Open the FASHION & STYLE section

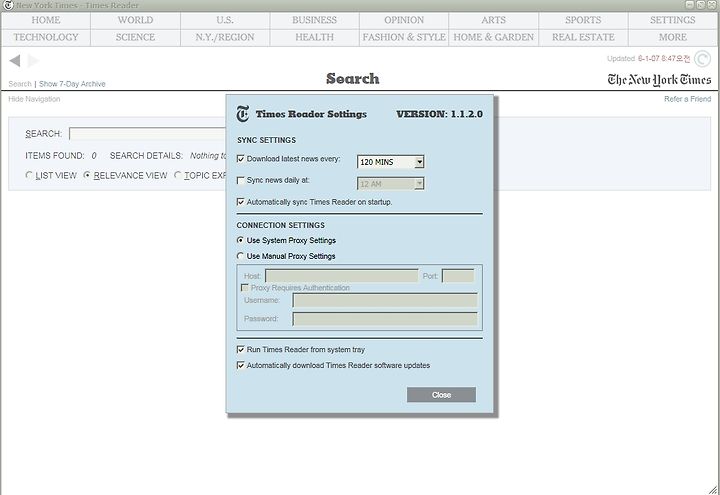coord(404,37)
